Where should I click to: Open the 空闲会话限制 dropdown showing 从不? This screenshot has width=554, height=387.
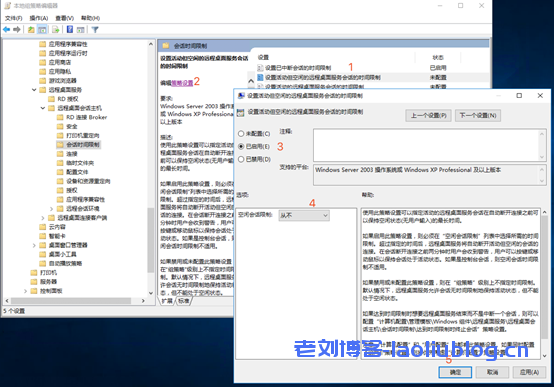click(x=304, y=215)
